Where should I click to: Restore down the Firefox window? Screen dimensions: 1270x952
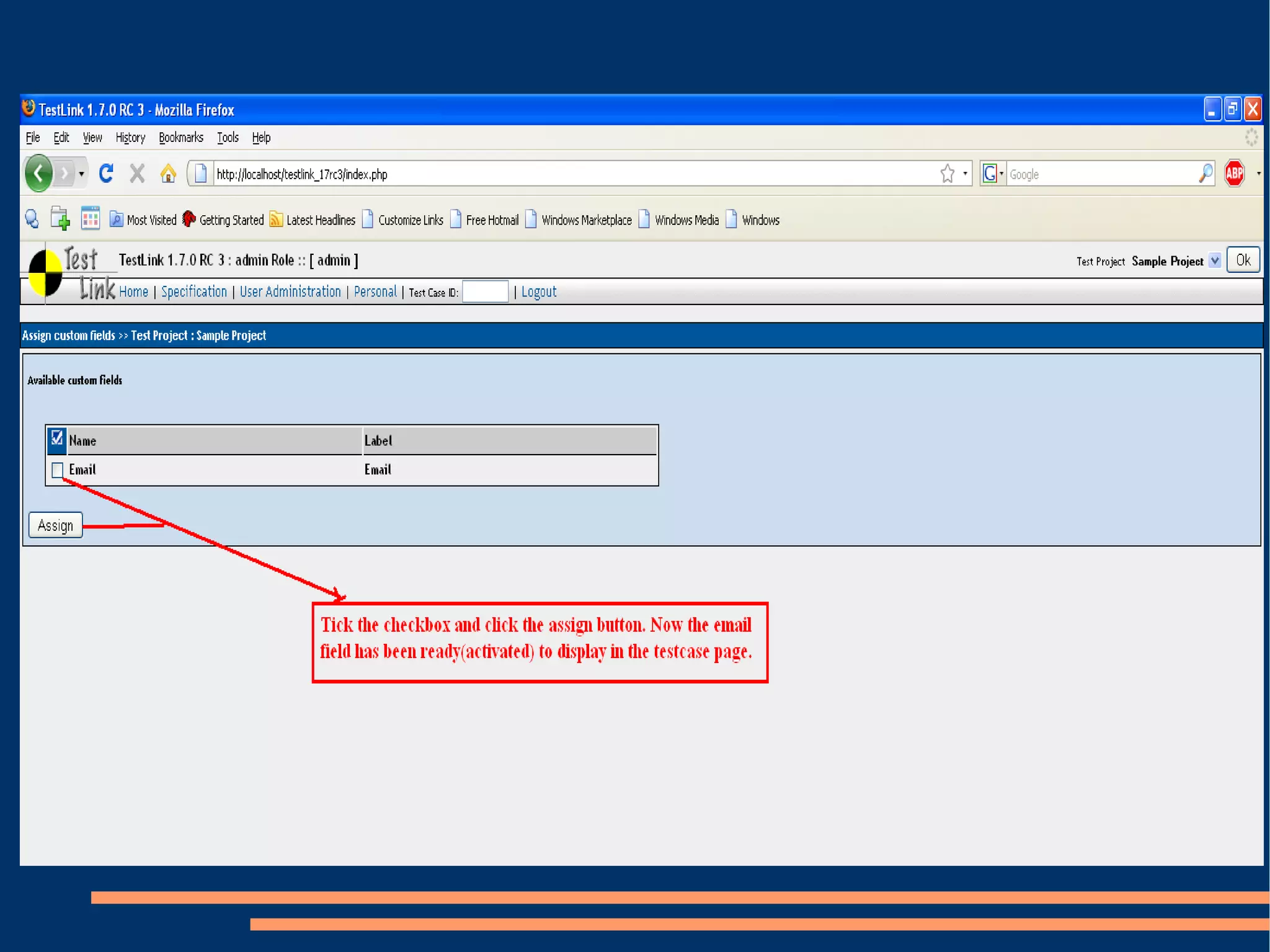1232,109
